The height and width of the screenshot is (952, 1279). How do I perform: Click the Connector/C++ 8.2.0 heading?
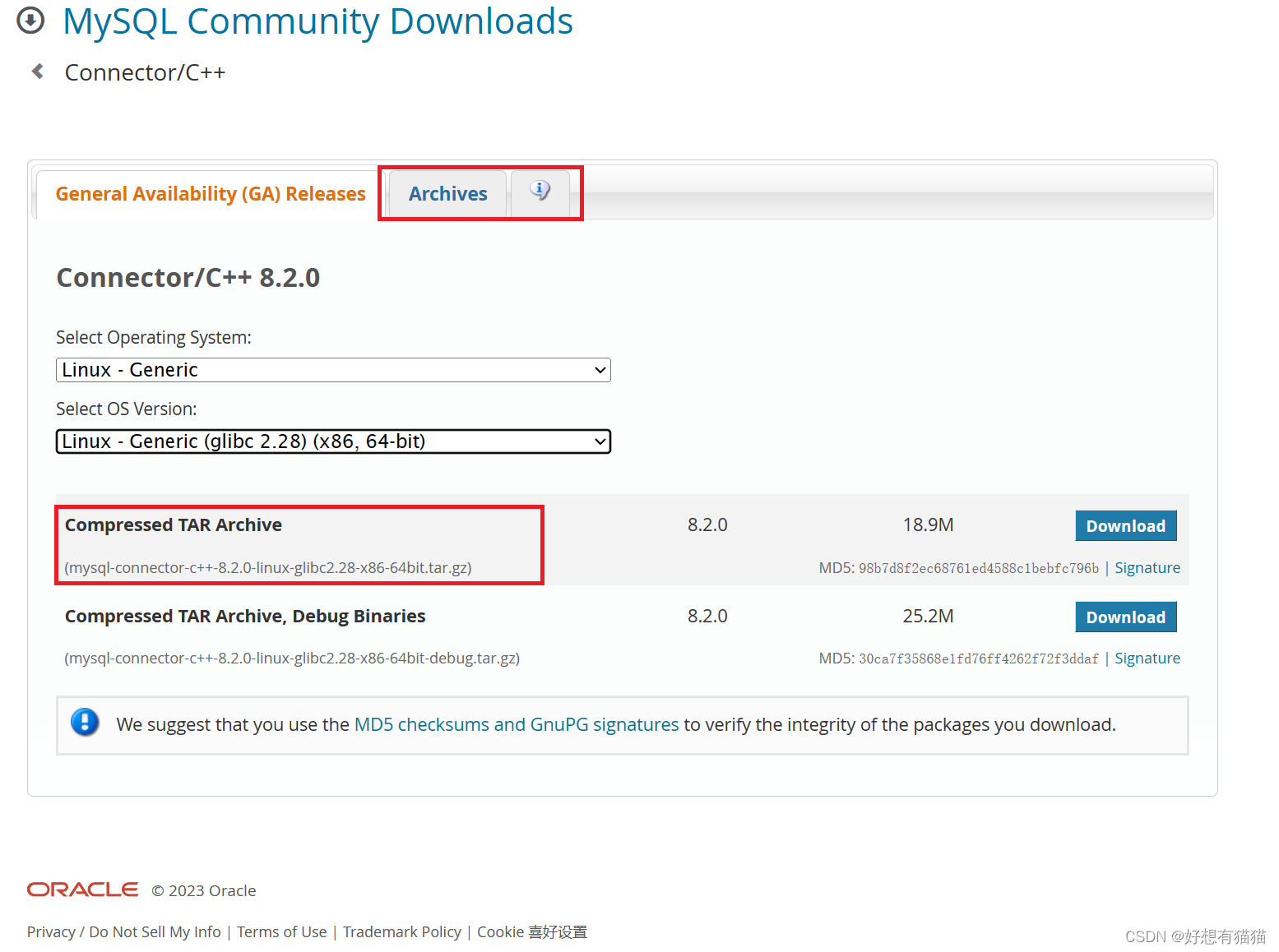coord(188,278)
